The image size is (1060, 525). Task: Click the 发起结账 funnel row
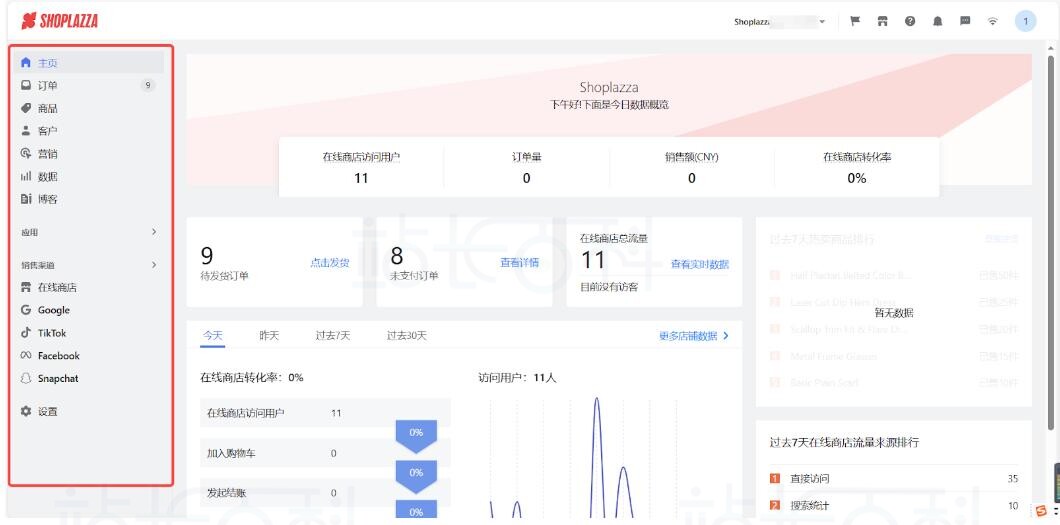pos(325,493)
